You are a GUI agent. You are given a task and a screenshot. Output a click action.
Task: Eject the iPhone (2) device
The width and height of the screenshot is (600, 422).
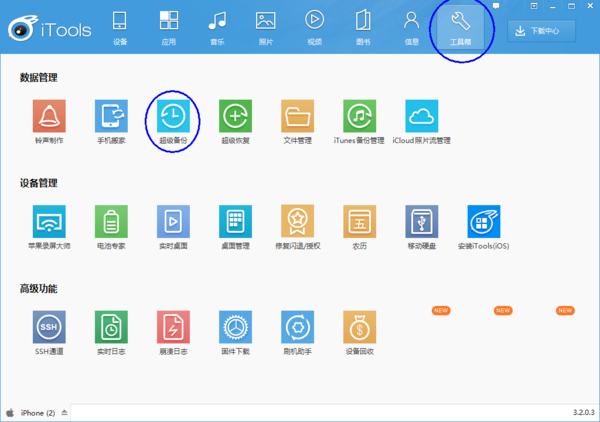(64, 412)
